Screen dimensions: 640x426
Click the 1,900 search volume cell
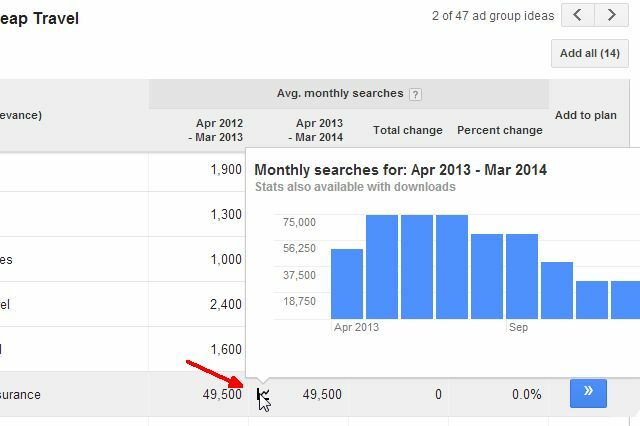pyautogui.click(x=226, y=169)
